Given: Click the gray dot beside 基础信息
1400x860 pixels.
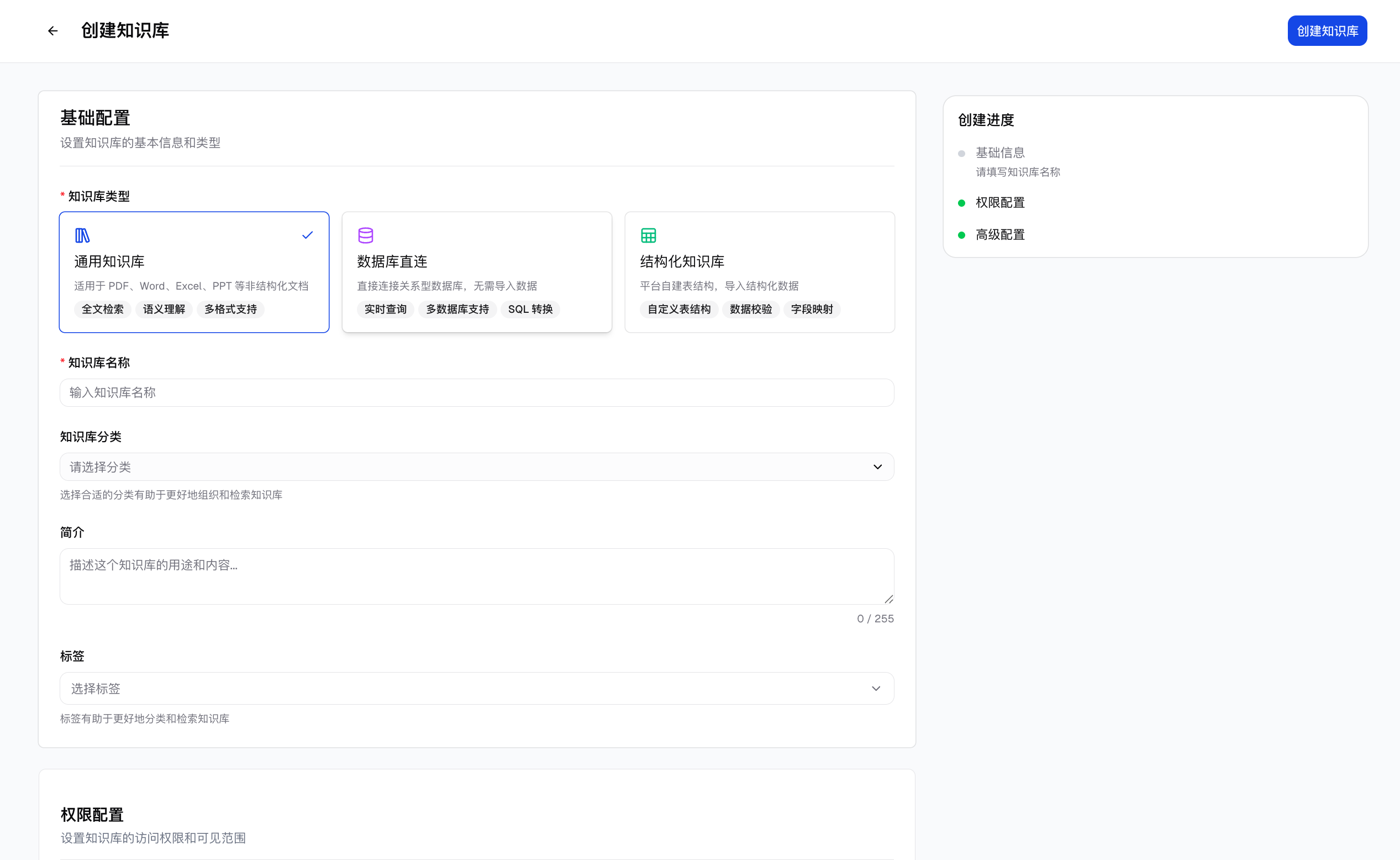Looking at the screenshot, I should [x=961, y=154].
